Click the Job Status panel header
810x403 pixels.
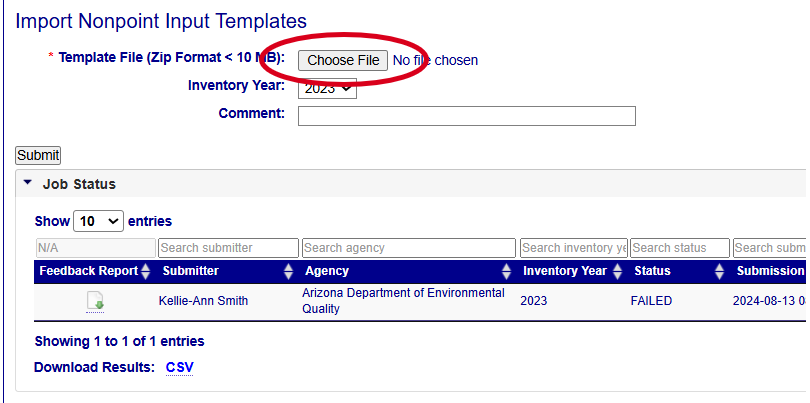tap(411, 184)
